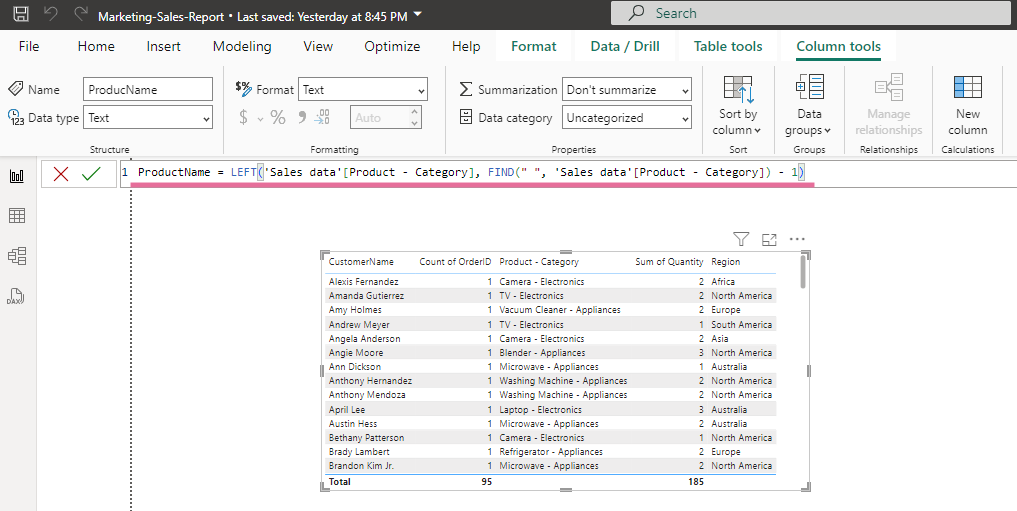Click the Product - Category column header
The height and width of the screenshot is (511, 1017).
pos(538,262)
